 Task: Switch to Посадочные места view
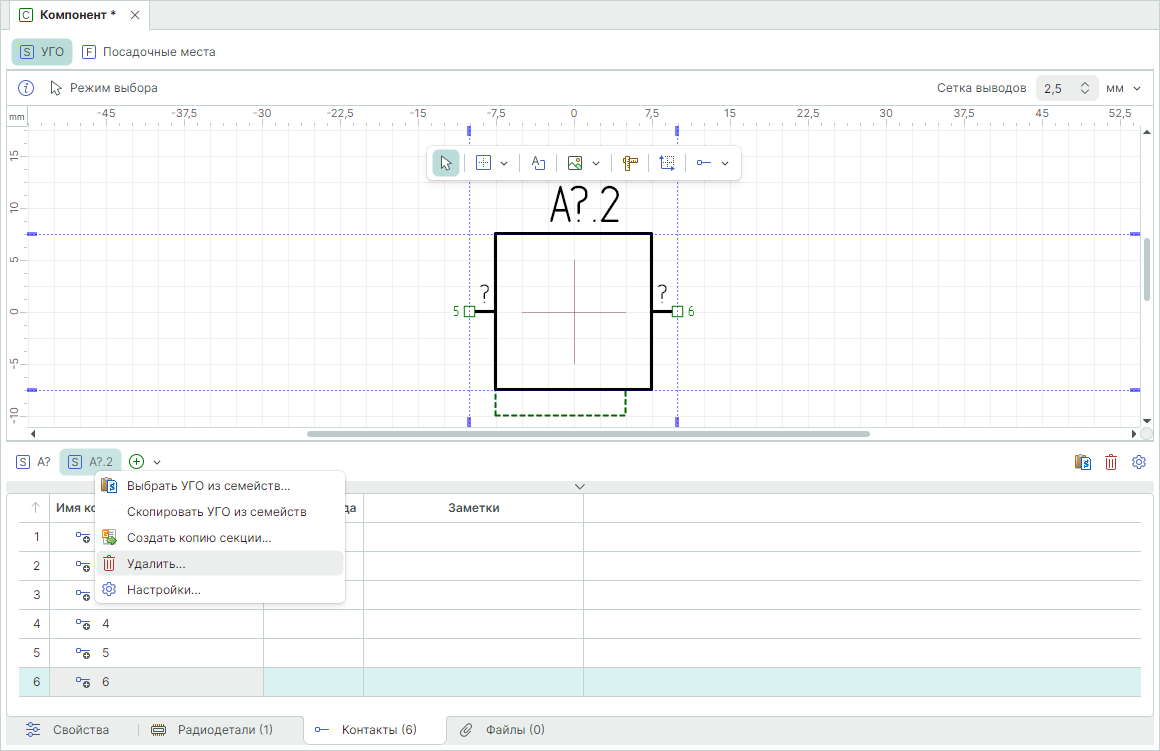click(x=148, y=52)
